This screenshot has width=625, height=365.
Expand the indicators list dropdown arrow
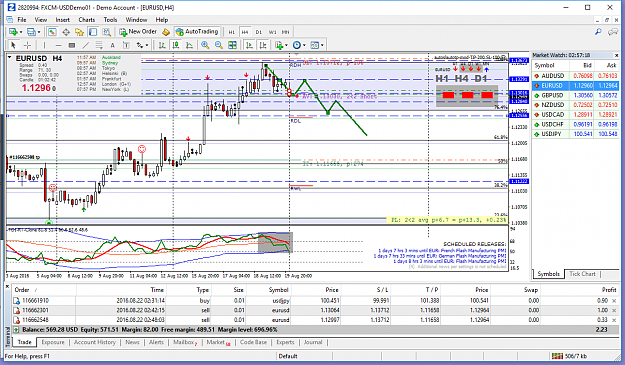click(286, 45)
